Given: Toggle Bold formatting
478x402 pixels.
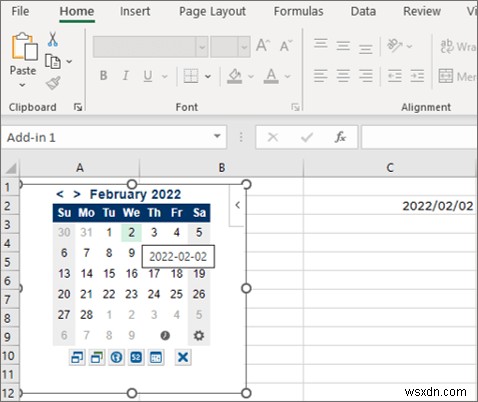Looking at the screenshot, I should pyautogui.click(x=104, y=76).
